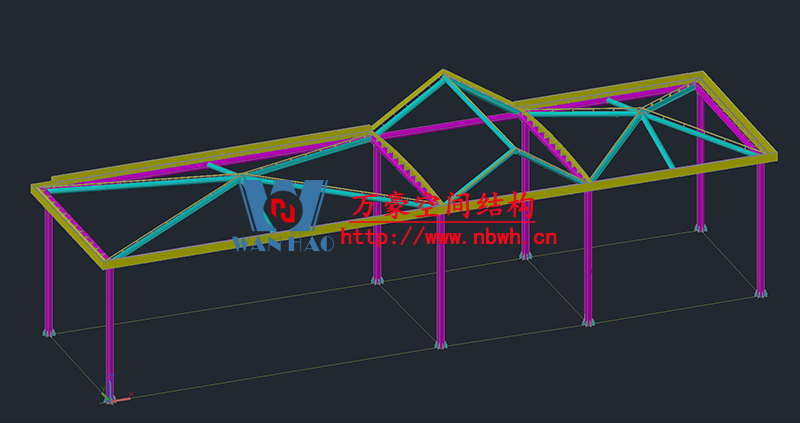The height and width of the screenshot is (423, 800).
Task: Select base plate of front-right corner column
Action: (x=761, y=293)
